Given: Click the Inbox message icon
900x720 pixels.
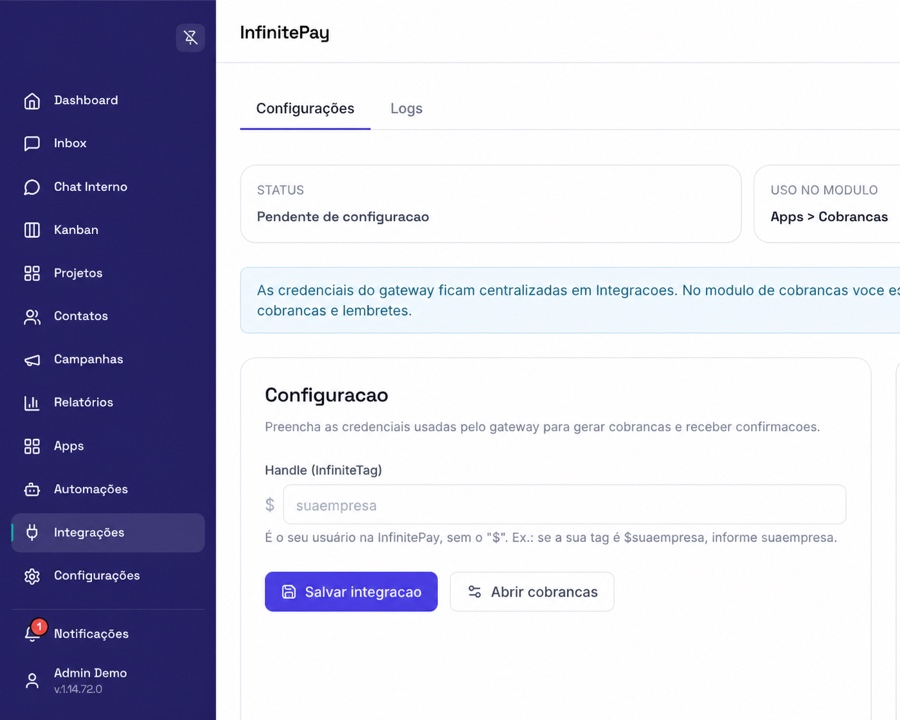Looking at the screenshot, I should 32,144.
